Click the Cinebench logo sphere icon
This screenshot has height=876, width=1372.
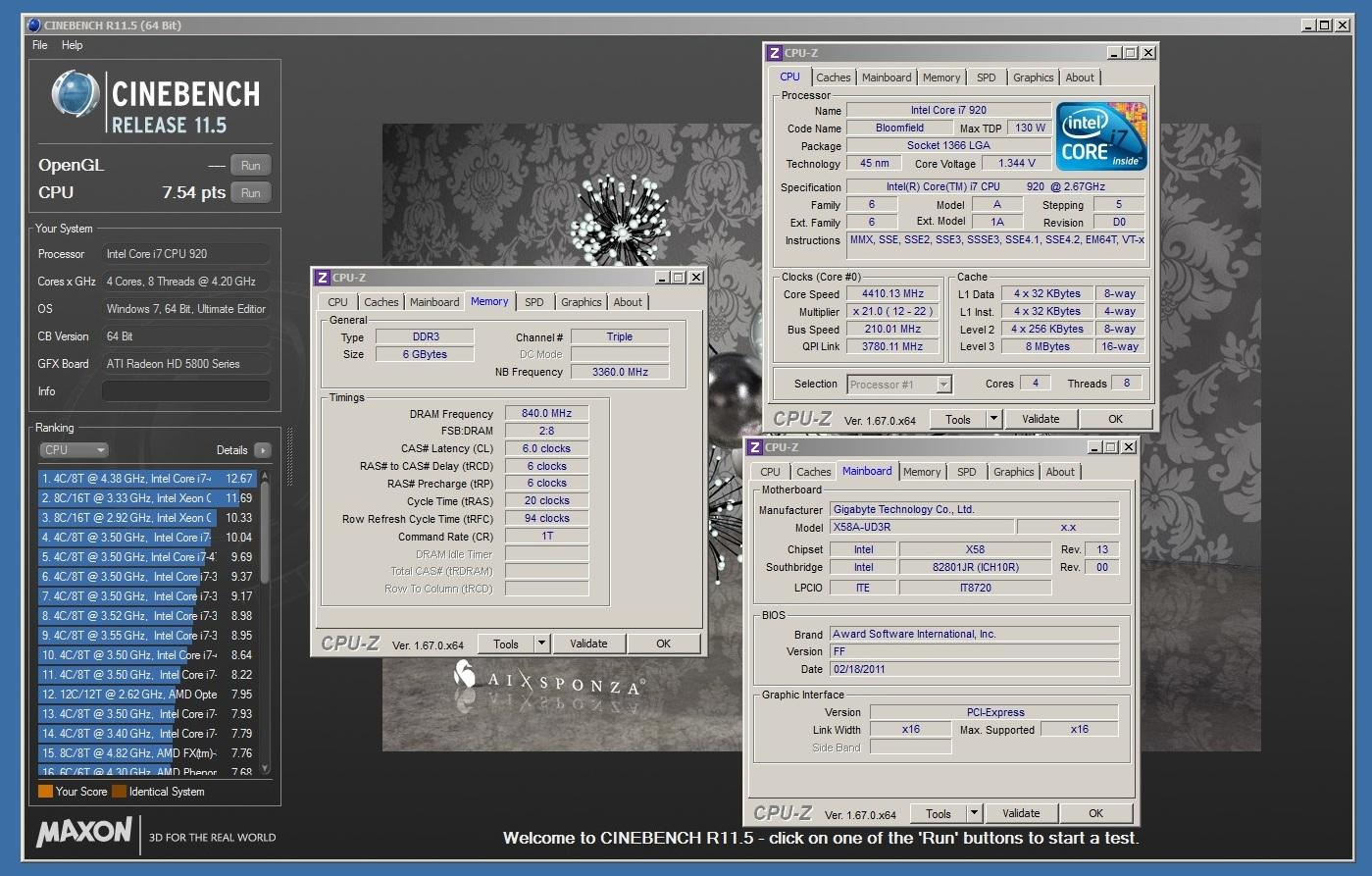pyautogui.click(x=76, y=96)
